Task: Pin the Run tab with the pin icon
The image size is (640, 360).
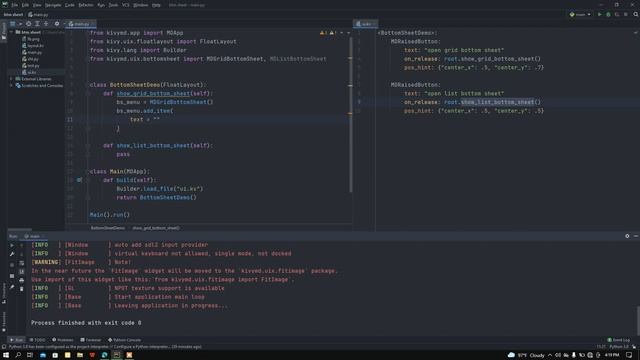Action: point(12,287)
